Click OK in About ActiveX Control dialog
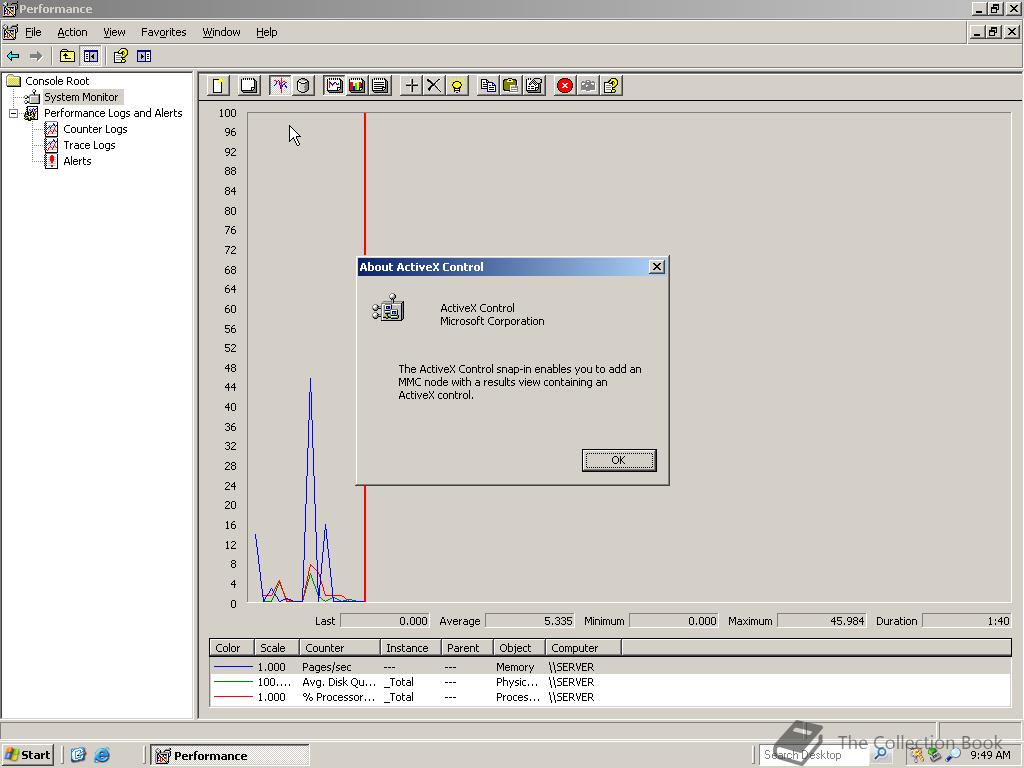Screen dimensions: 1024x768 coord(618,460)
